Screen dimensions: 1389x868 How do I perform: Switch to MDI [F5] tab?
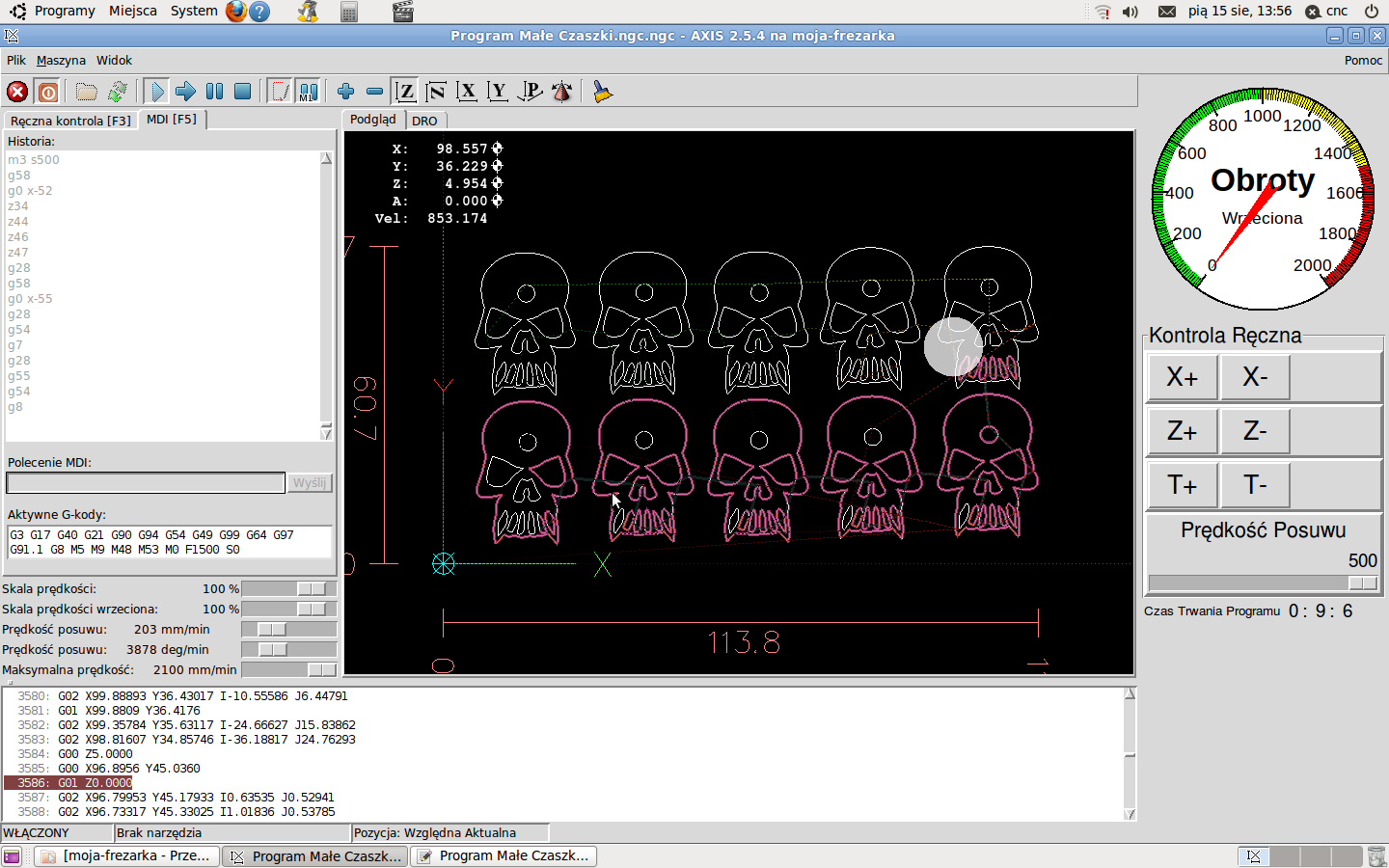pos(172,119)
